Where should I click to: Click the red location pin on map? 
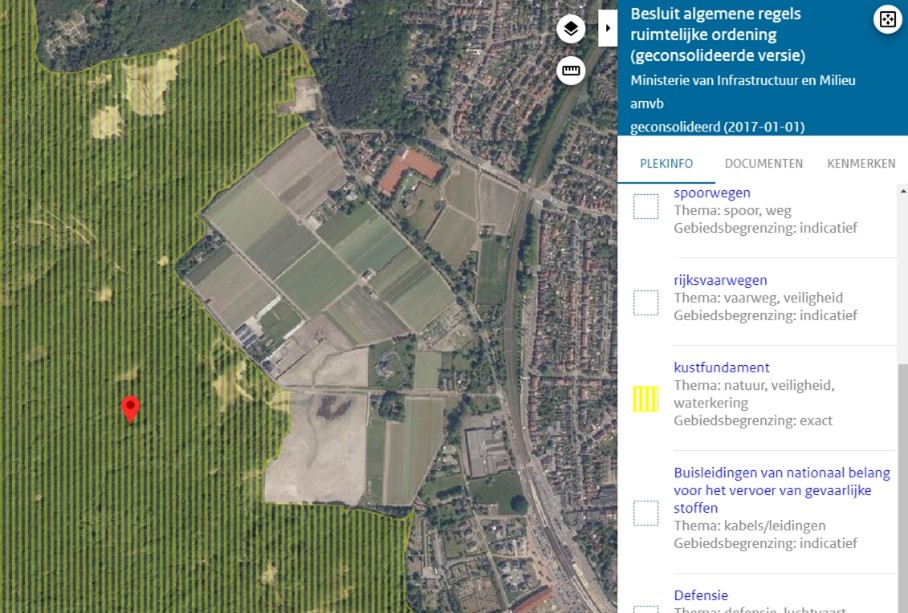click(x=130, y=408)
